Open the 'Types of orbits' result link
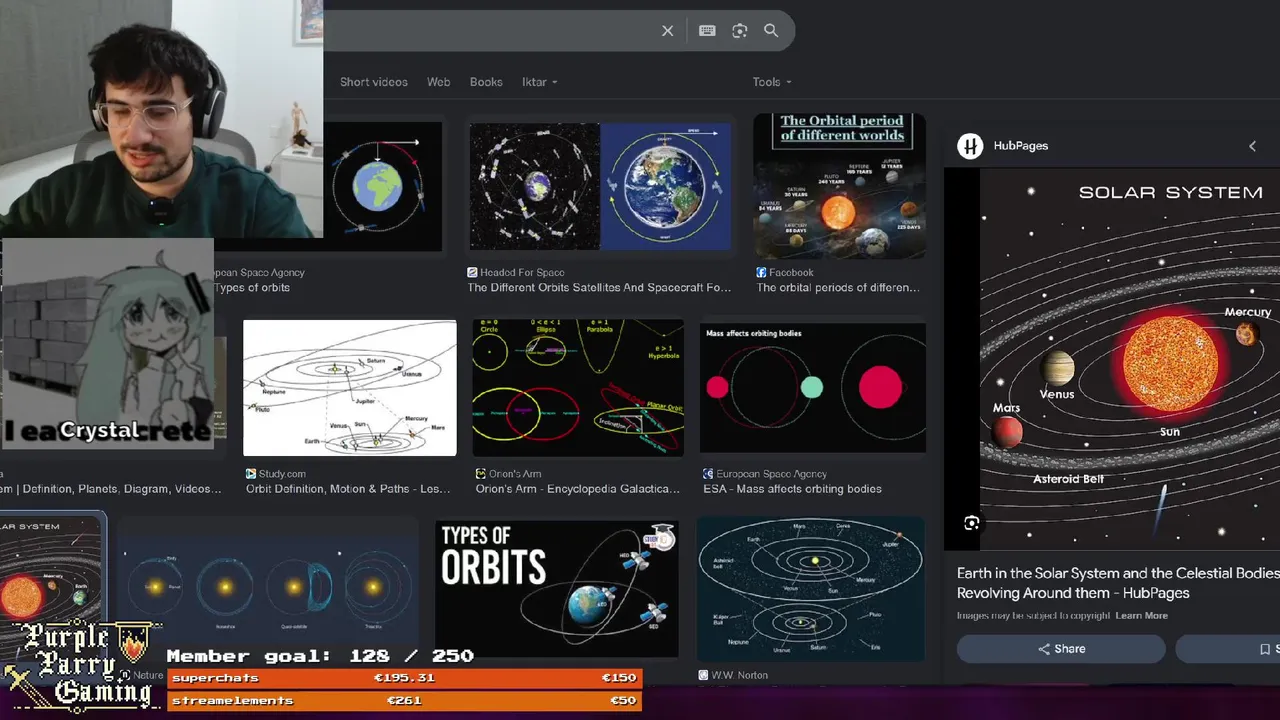Screen dimensions: 1280x720 tap(252, 288)
